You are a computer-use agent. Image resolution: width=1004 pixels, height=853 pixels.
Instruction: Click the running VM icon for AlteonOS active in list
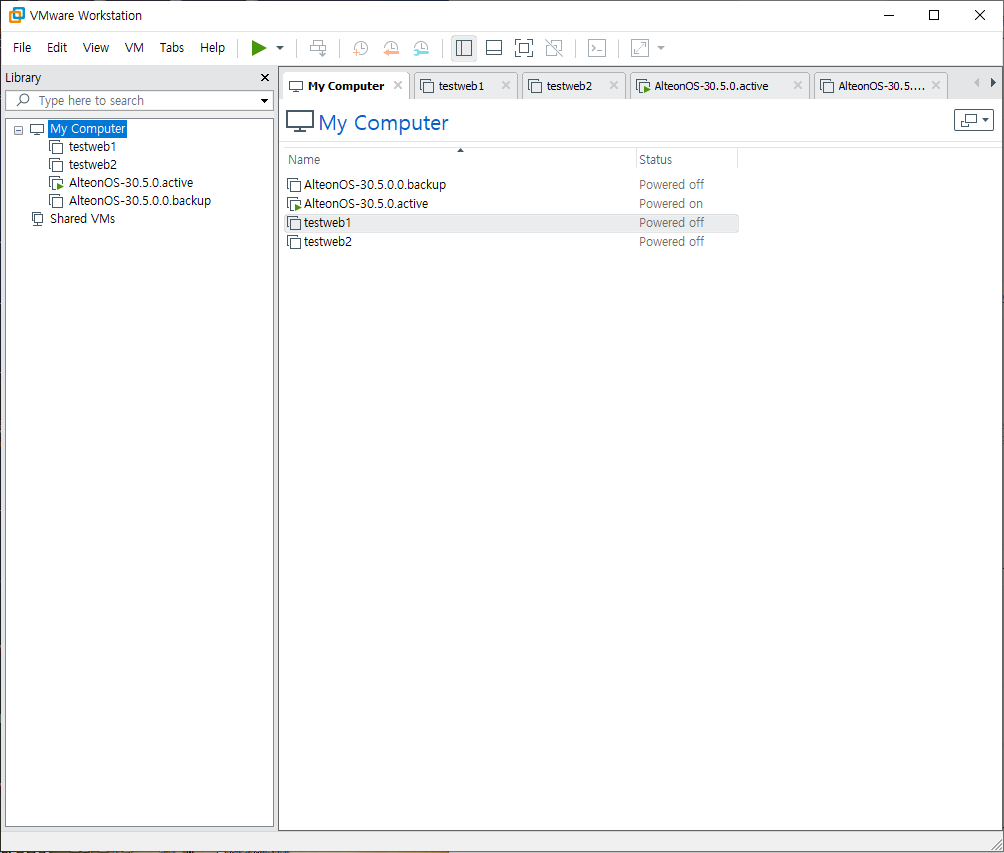tap(294, 204)
